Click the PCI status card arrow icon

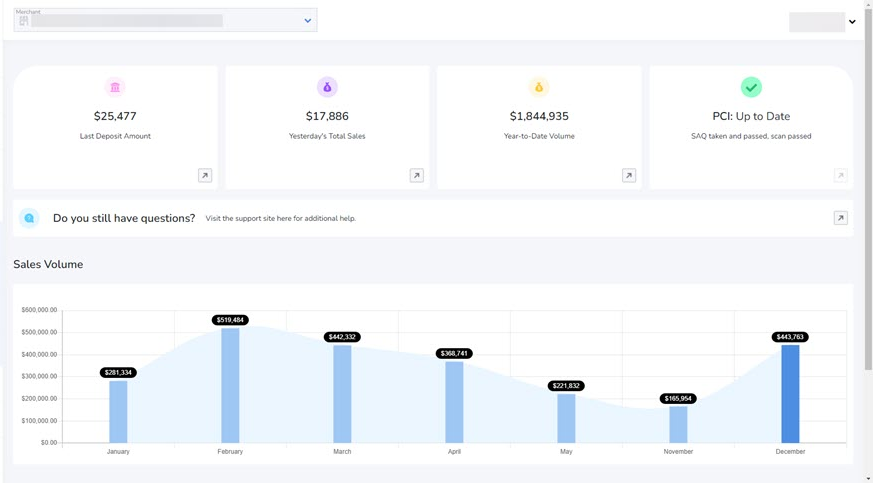841,176
